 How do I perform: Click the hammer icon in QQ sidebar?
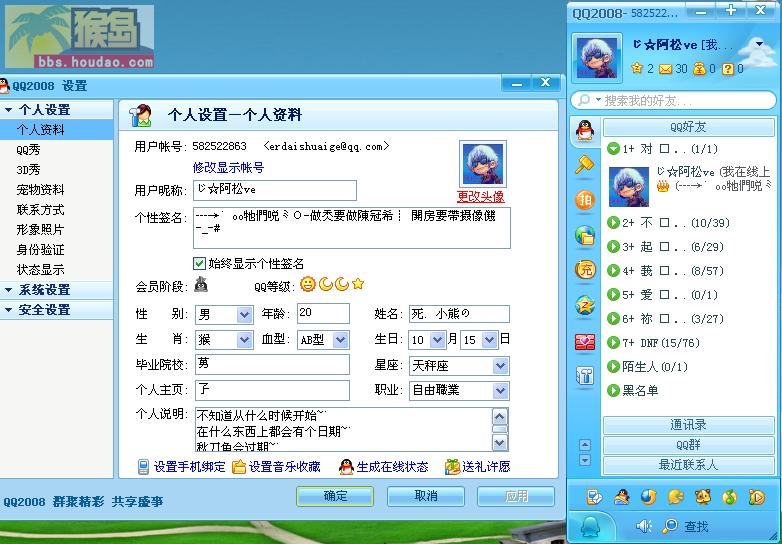[585, 165]
